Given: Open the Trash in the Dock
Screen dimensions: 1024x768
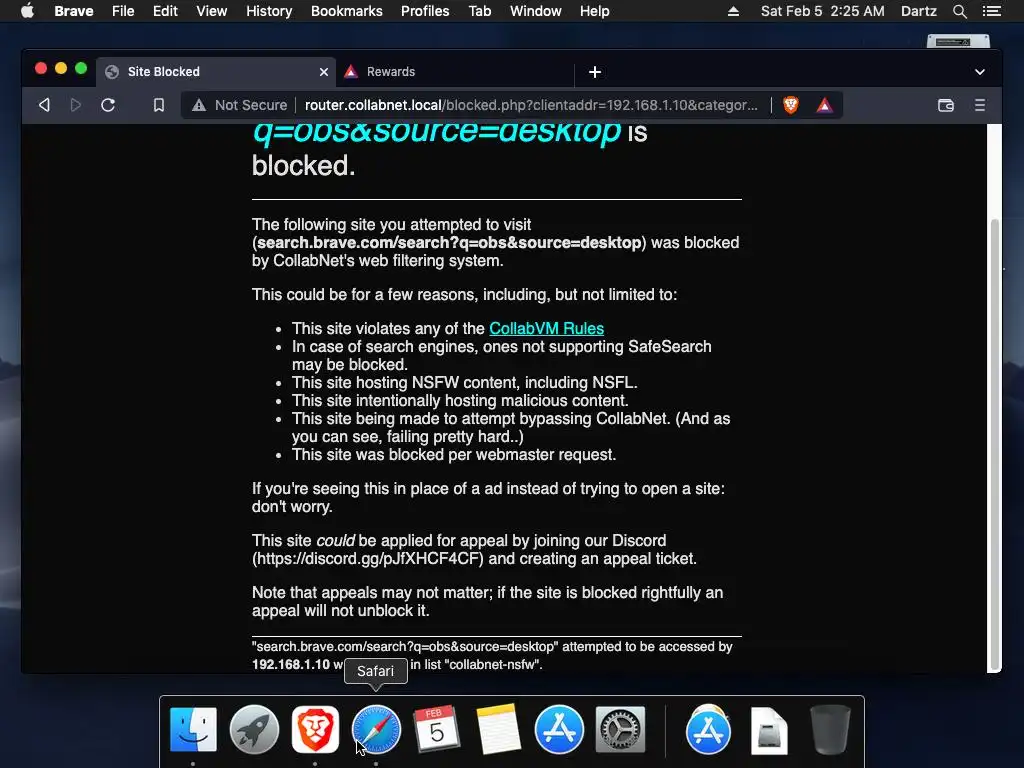Looking at the screenshot, I should (830, 729).
